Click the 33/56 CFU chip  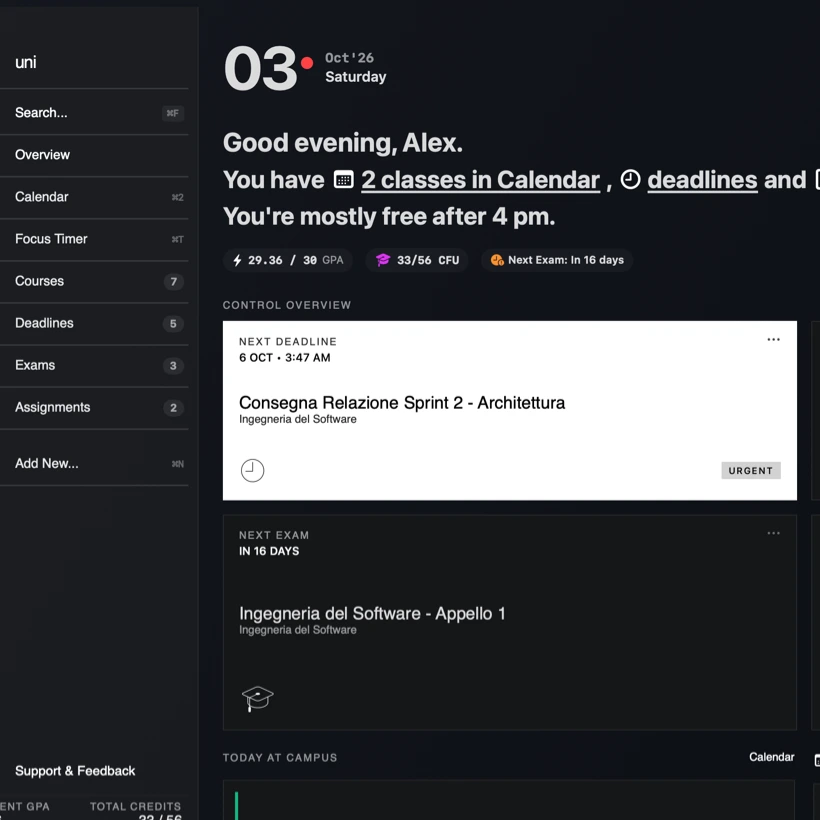[x=417, y=260]
